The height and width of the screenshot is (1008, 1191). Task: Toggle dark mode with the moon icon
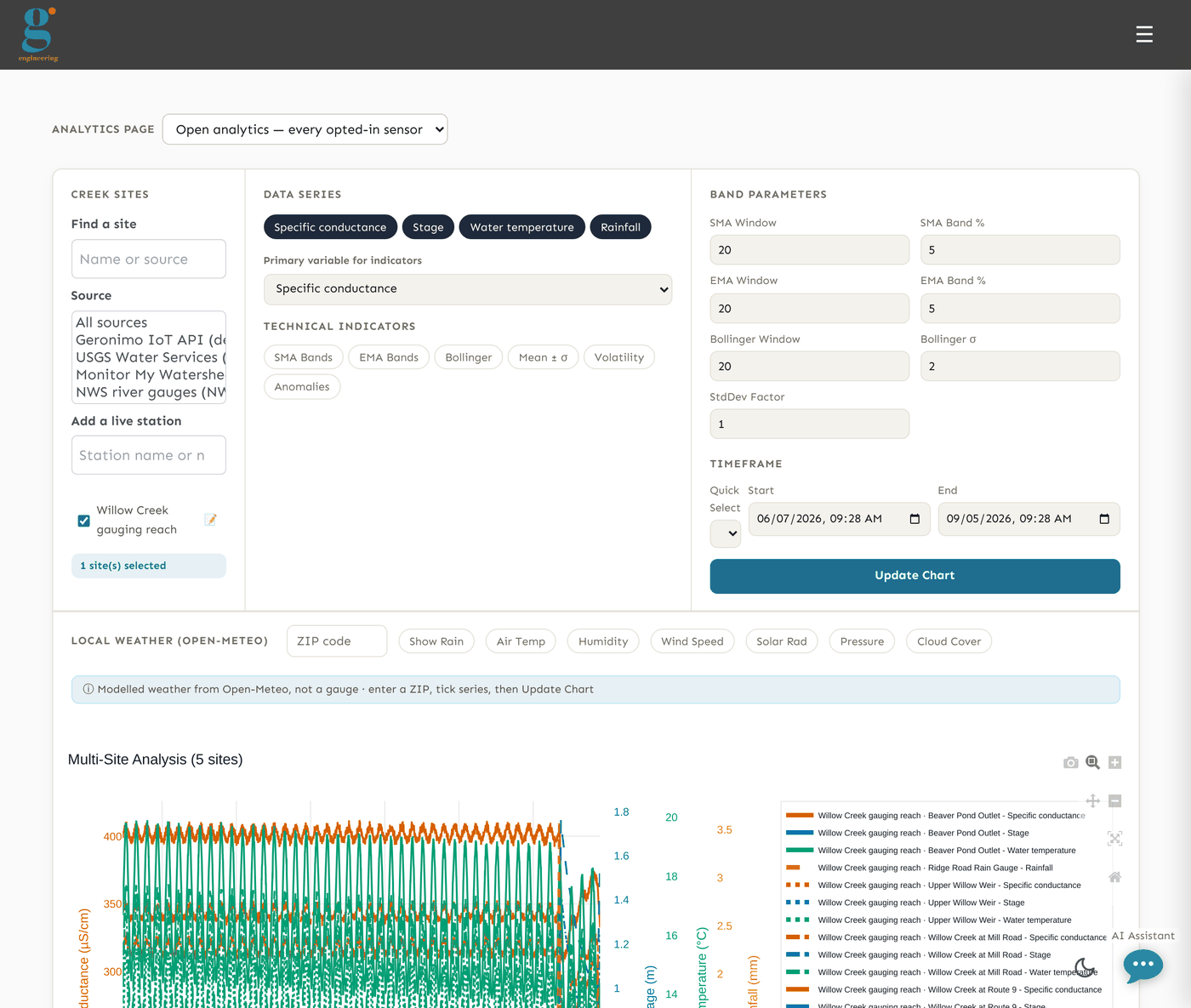(1085, 966)
